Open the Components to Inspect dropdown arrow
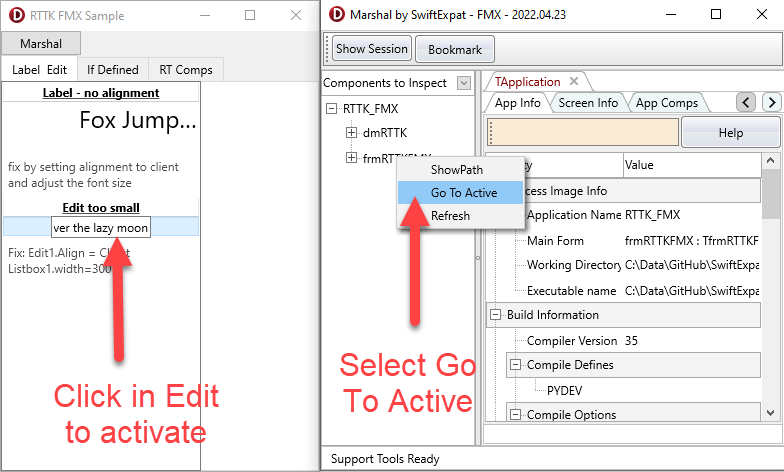 click(464, 83)
